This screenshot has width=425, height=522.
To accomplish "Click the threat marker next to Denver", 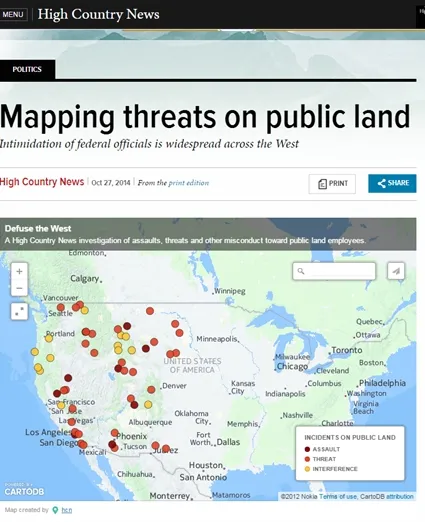I will (151, 390).
